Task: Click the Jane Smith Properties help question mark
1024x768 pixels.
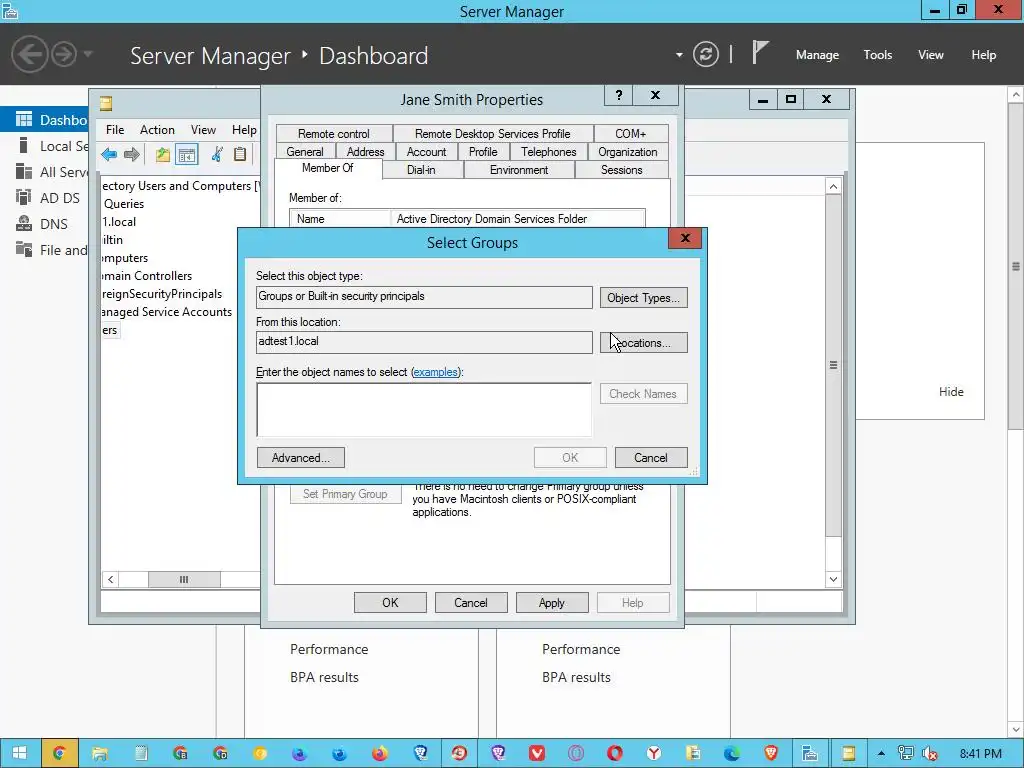Action: point(618,95)
